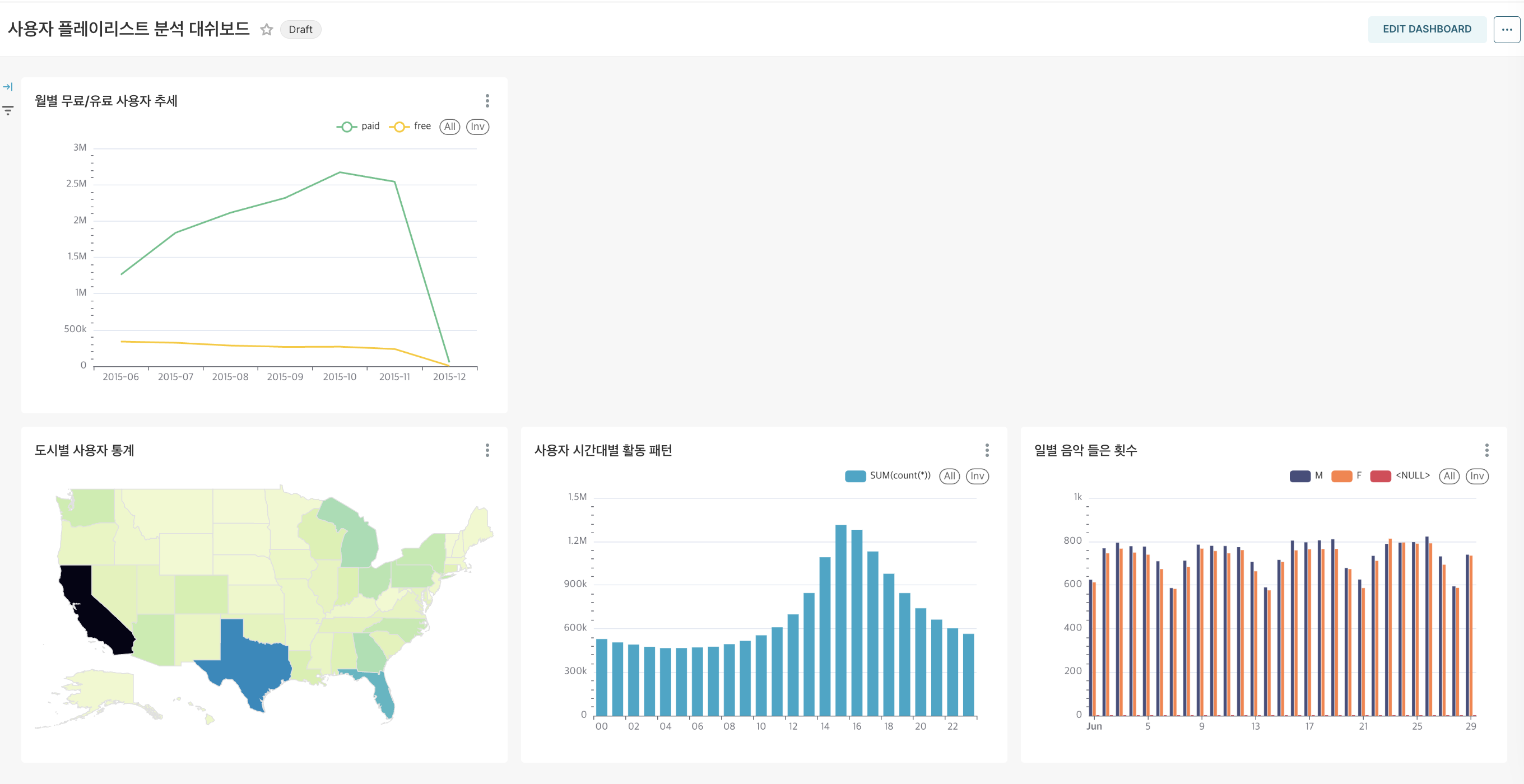The image size is (1524, 784).
Task: Expand the filter bar arrow icon
Action: pyautogui.click(x=8, y=87)
